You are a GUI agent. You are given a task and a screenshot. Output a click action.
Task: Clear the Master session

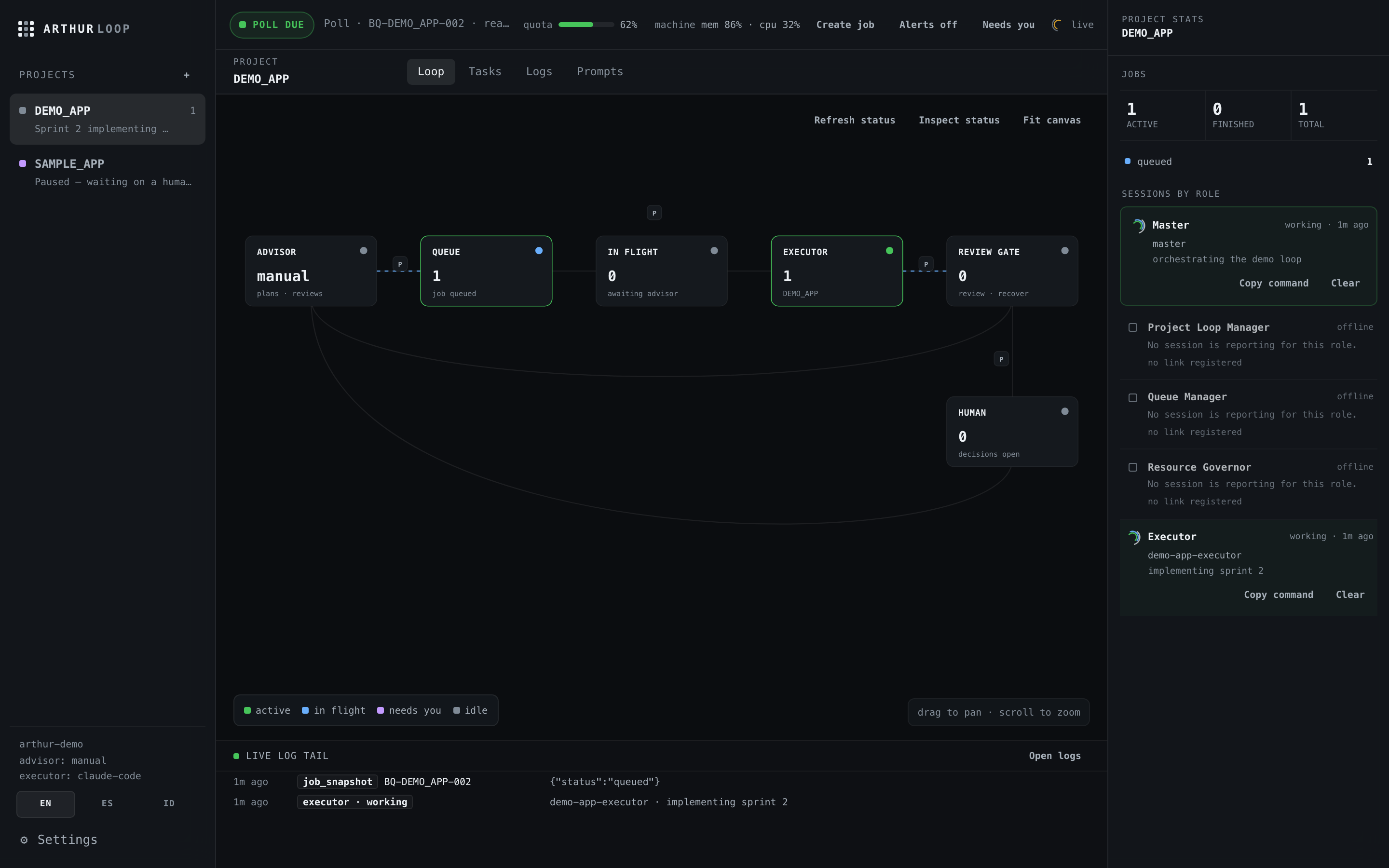(1346, 283)
